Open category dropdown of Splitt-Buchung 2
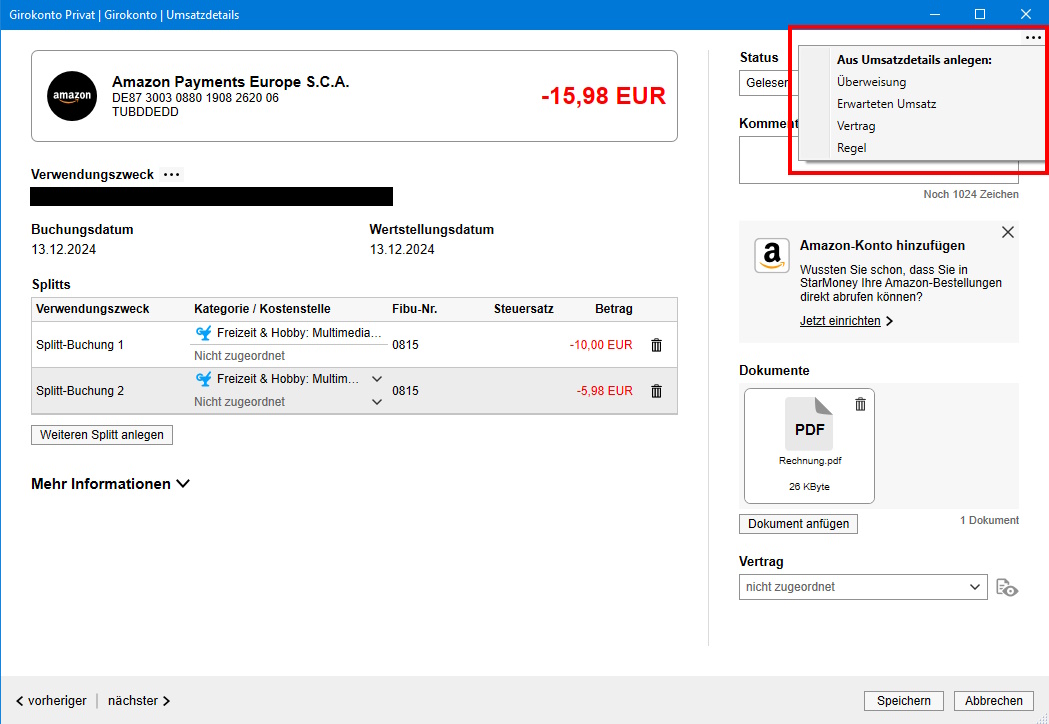This screenshot has width=1049, height=724. [377, 379]
